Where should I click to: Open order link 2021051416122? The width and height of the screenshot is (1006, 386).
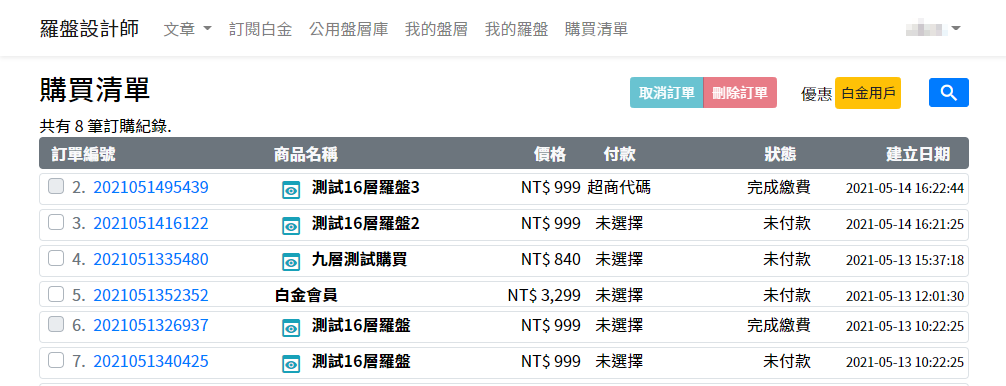[151, 223]
